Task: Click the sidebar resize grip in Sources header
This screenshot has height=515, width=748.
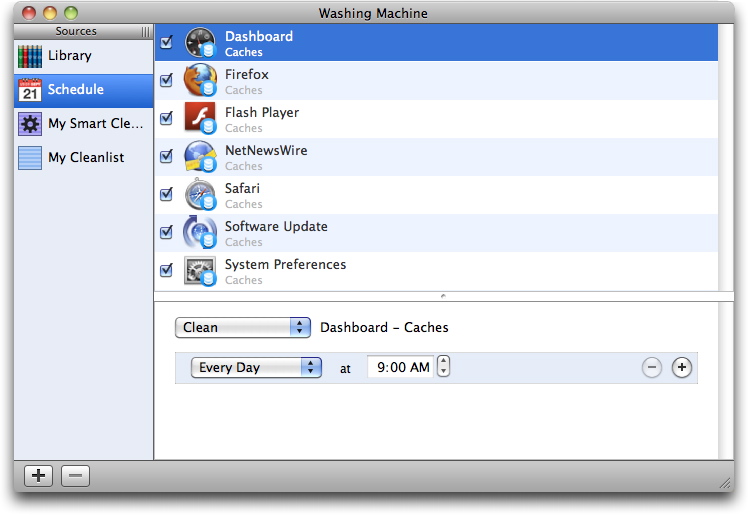Action: pos(145,32)
